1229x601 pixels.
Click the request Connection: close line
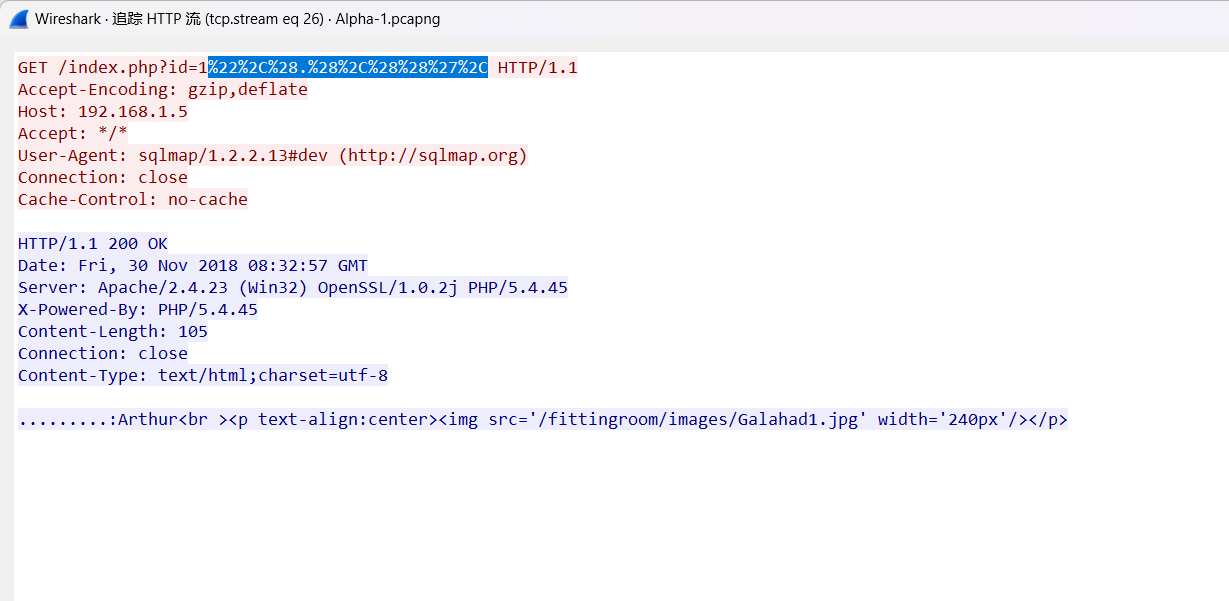103,178
